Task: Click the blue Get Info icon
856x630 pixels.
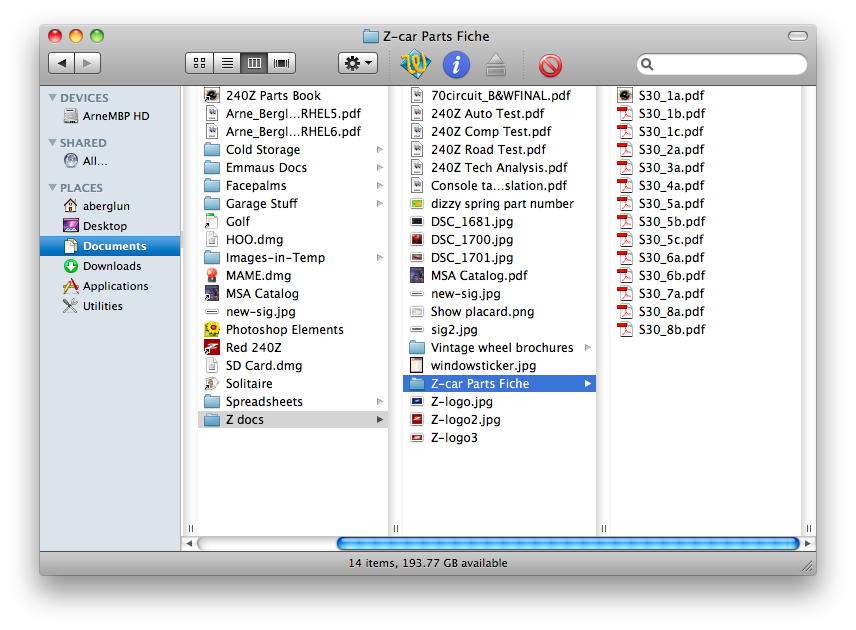Action: 456,64
